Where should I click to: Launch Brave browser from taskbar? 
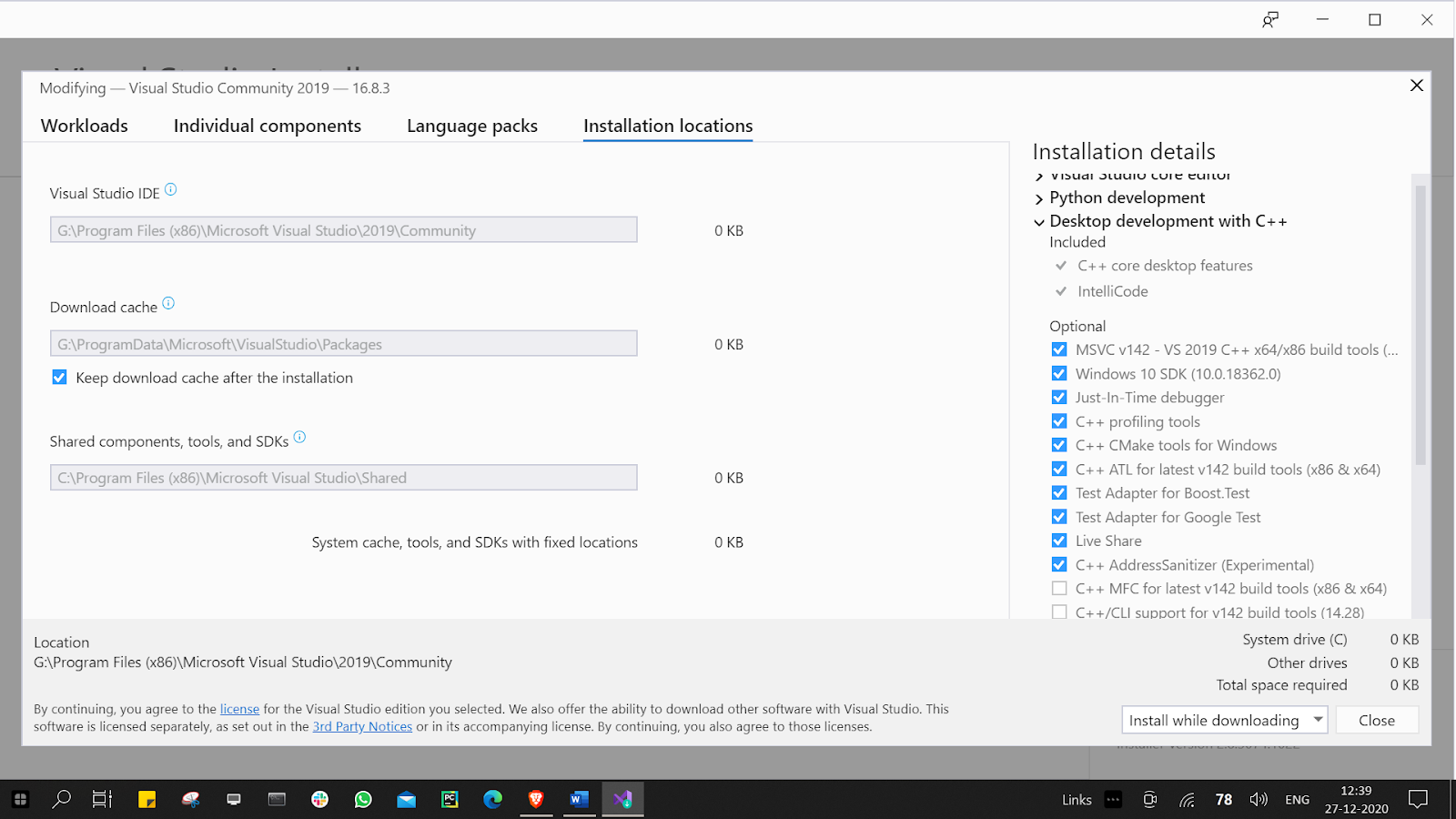coord(536,799)
